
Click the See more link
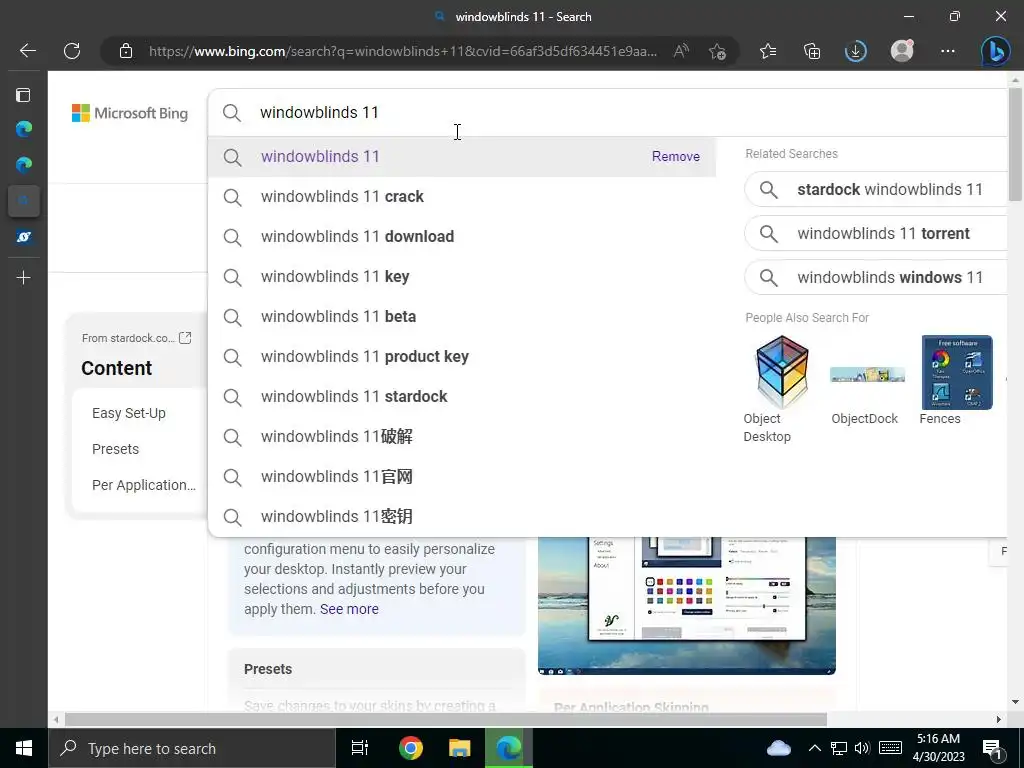coord(349,609)
